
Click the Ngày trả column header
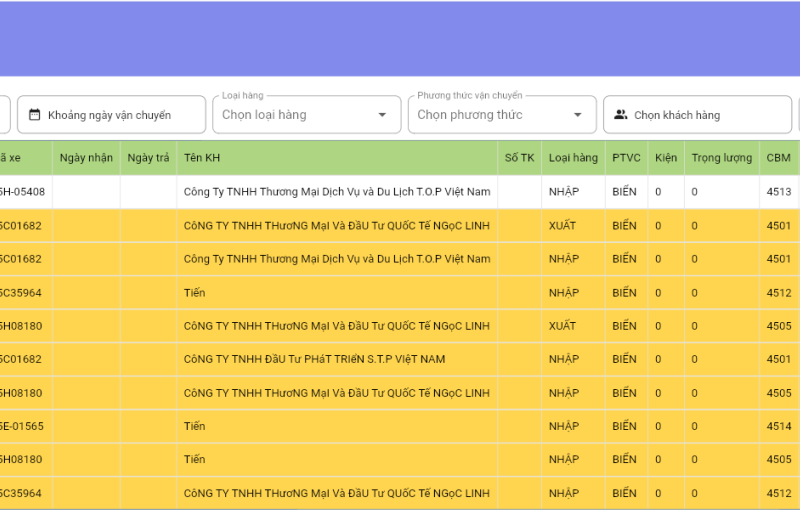pos(148,158)
